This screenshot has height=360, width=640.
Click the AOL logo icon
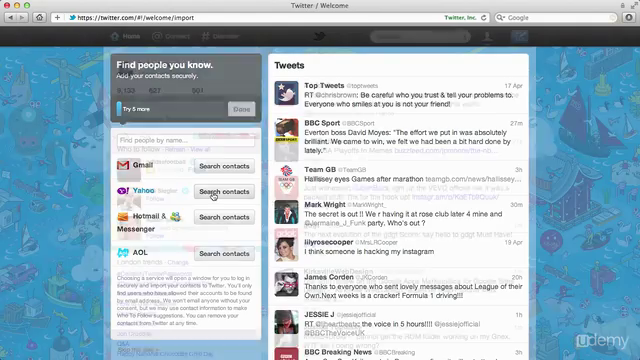pyautogui.click(x=123, y=253)
